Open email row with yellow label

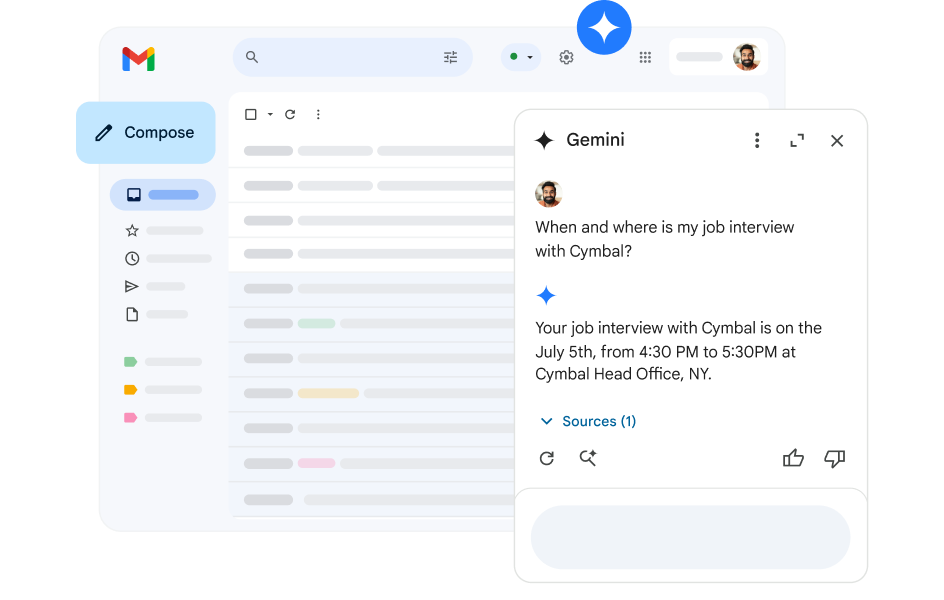pos(372,394)
